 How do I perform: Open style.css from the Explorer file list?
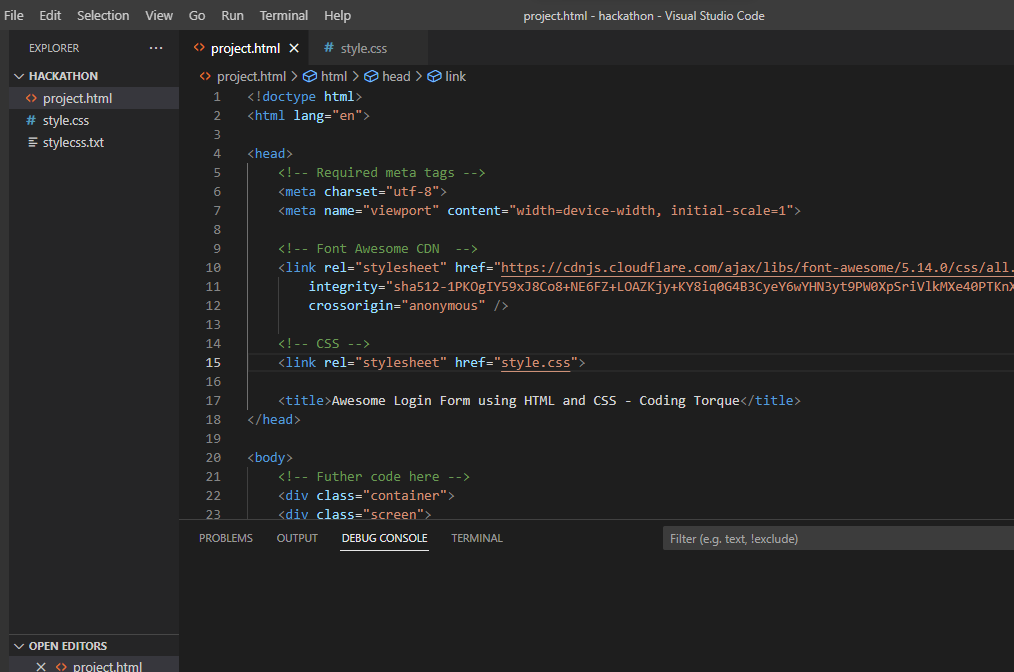pos(66,120)
